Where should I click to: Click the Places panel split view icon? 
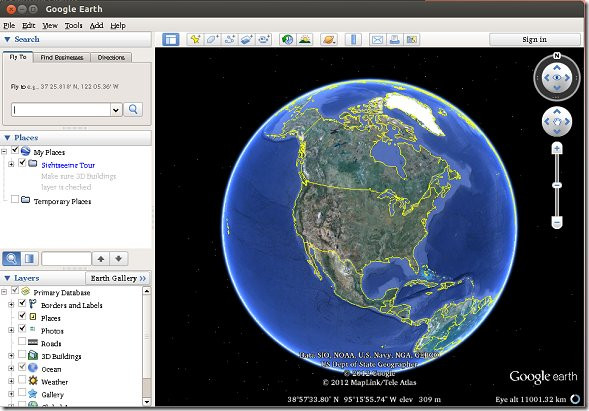29,258
